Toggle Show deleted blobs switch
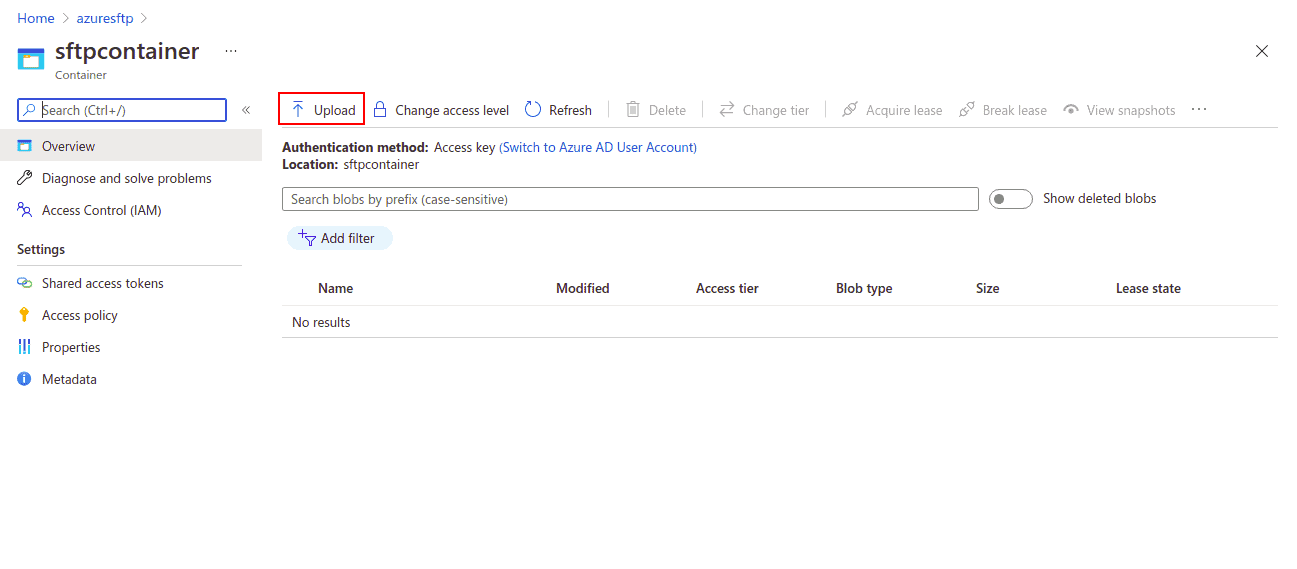 click(x=1010, y=199)
